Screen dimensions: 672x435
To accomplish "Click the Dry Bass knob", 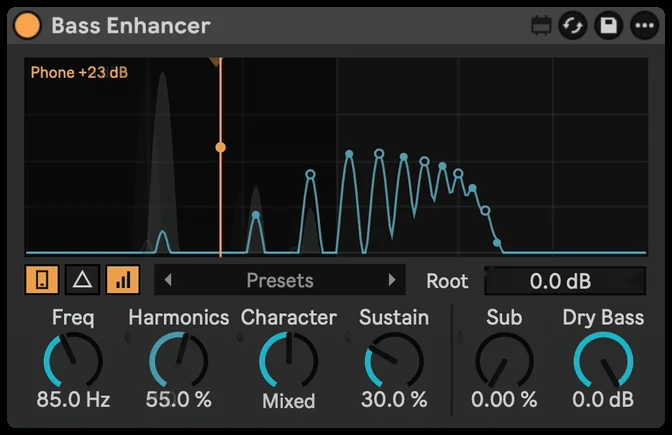I will (603, 361).
